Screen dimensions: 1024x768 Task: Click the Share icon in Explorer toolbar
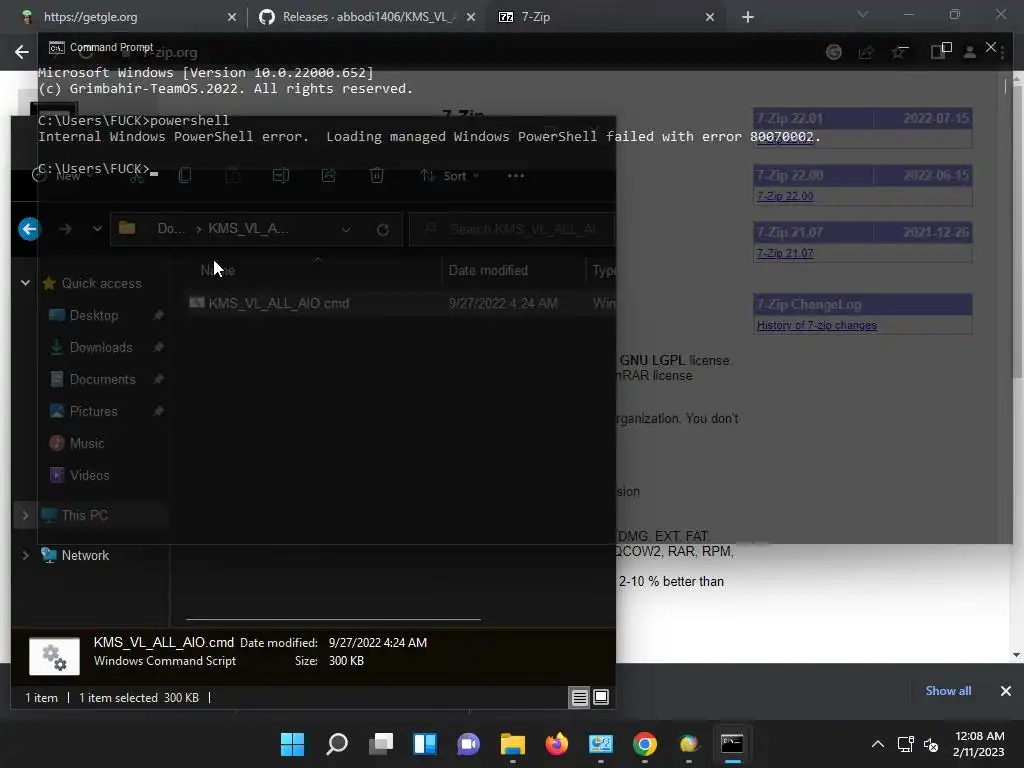click(328, 176)
